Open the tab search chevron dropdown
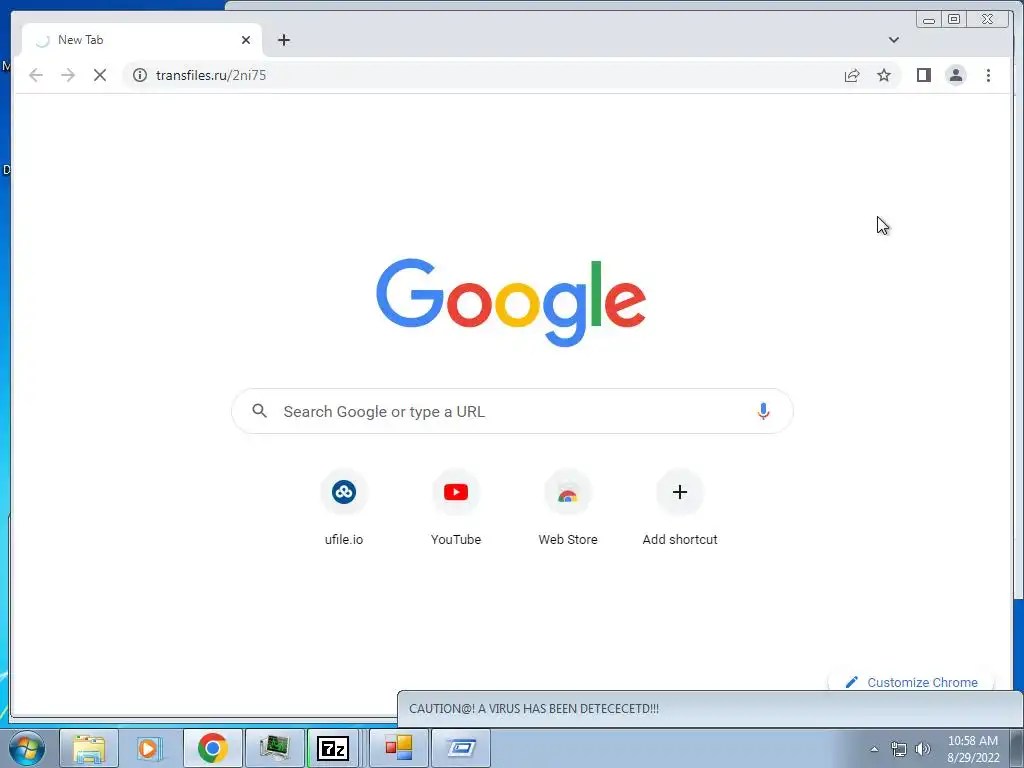 [893, 40]
